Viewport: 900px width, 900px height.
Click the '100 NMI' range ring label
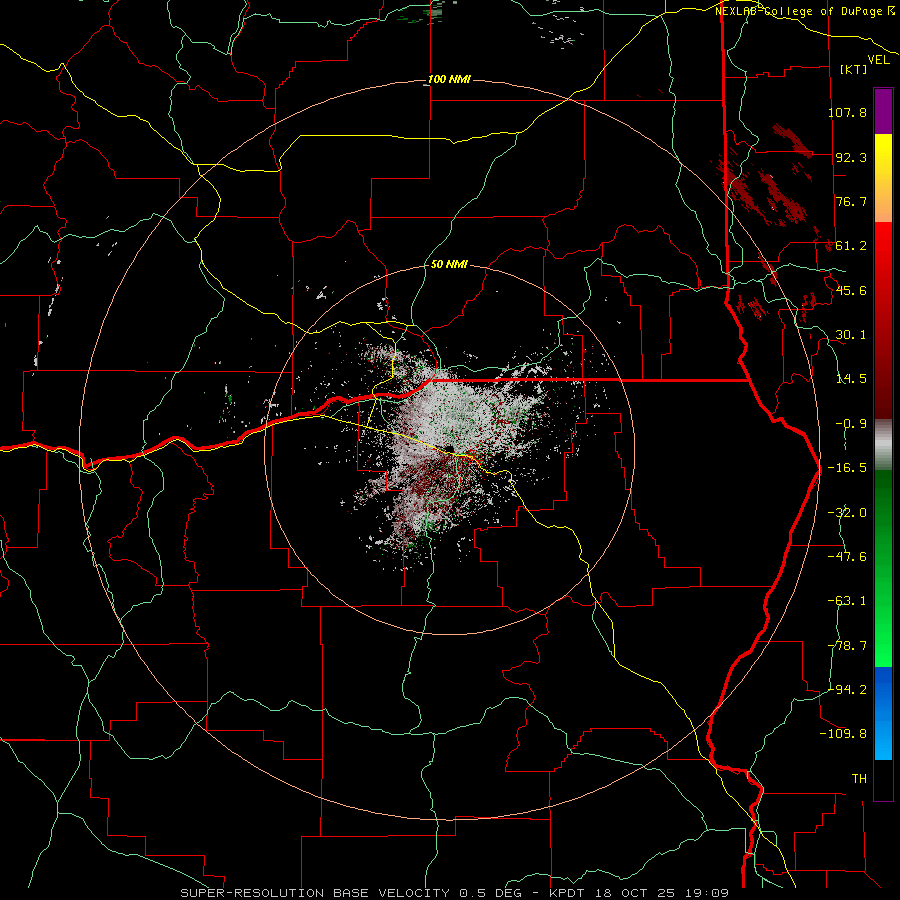[x=449, y=79]
